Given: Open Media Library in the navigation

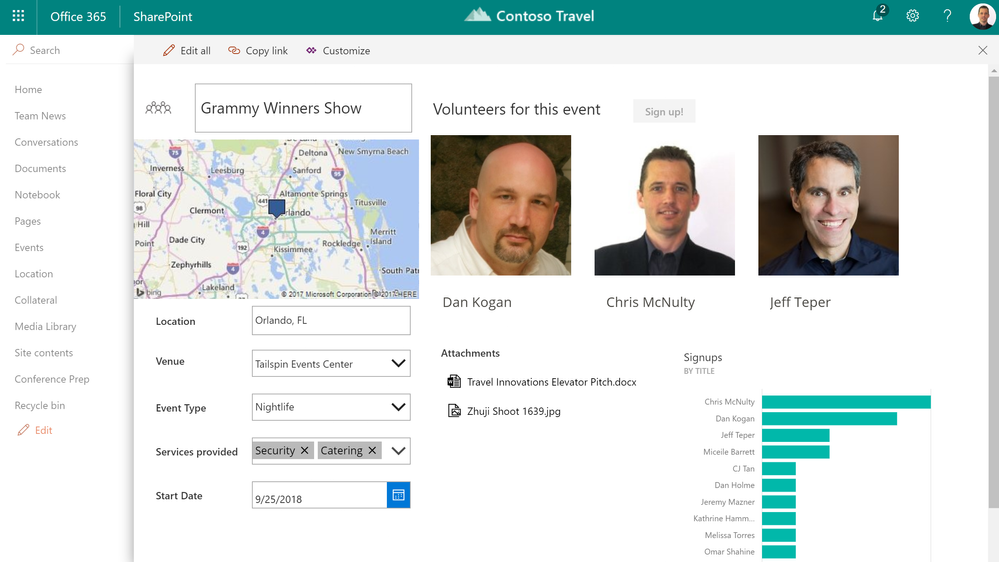Looking at the screenshot, I should (x=45, y=327).
